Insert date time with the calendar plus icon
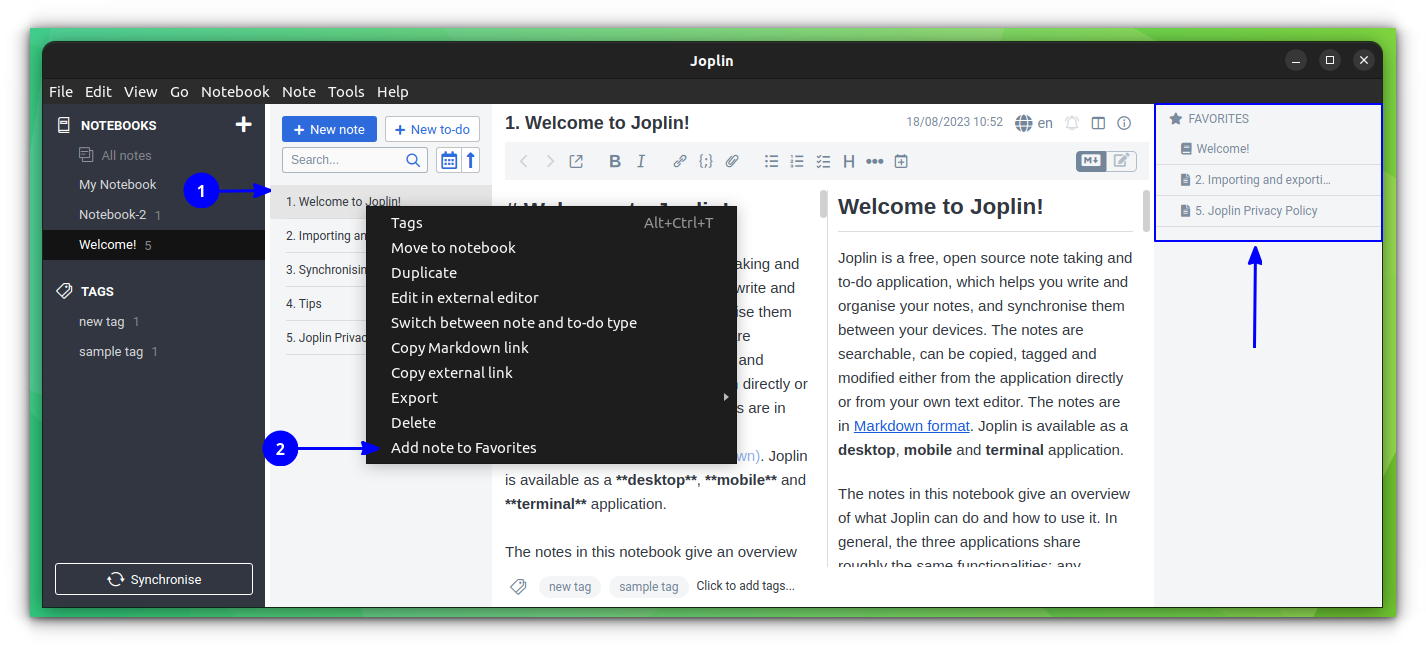1426x649 pixels. (x=901, y=161)
